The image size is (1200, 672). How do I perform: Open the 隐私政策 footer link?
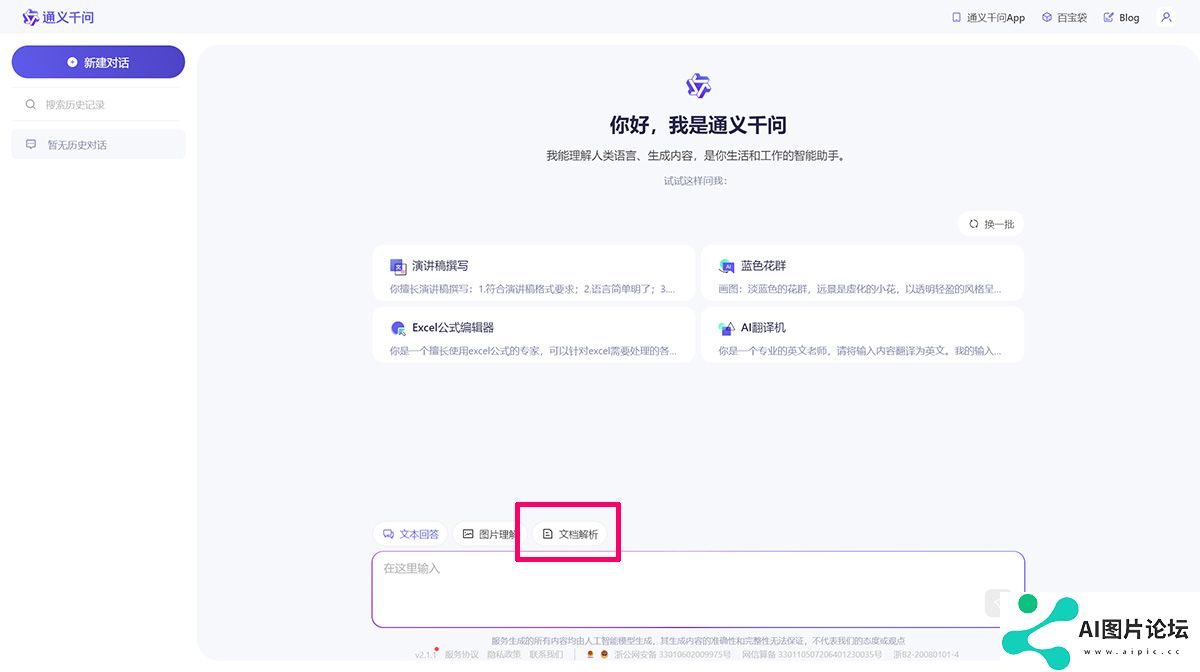(x=503, y=655)
